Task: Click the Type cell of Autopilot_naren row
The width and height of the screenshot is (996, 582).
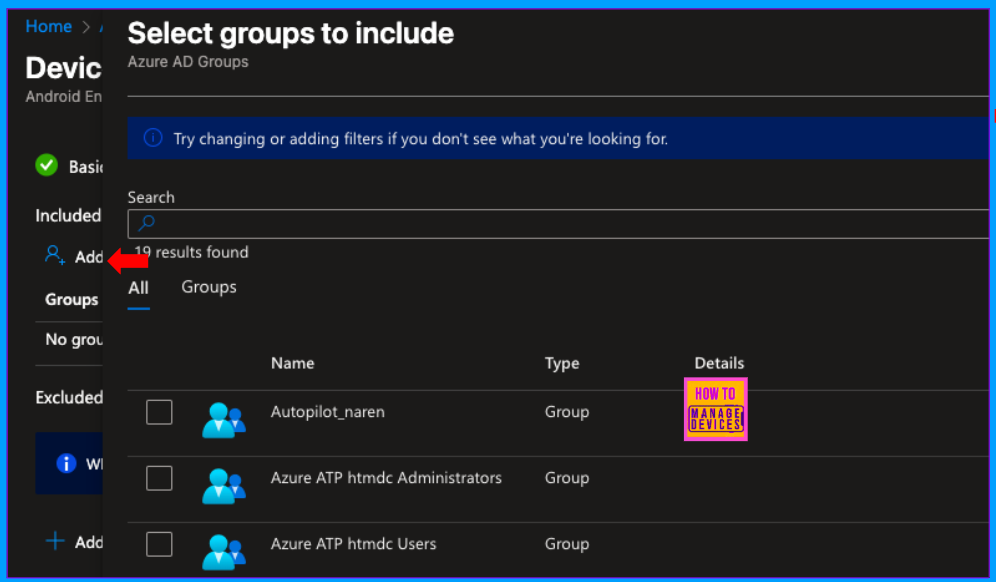Action: click(x=567, y=412)
